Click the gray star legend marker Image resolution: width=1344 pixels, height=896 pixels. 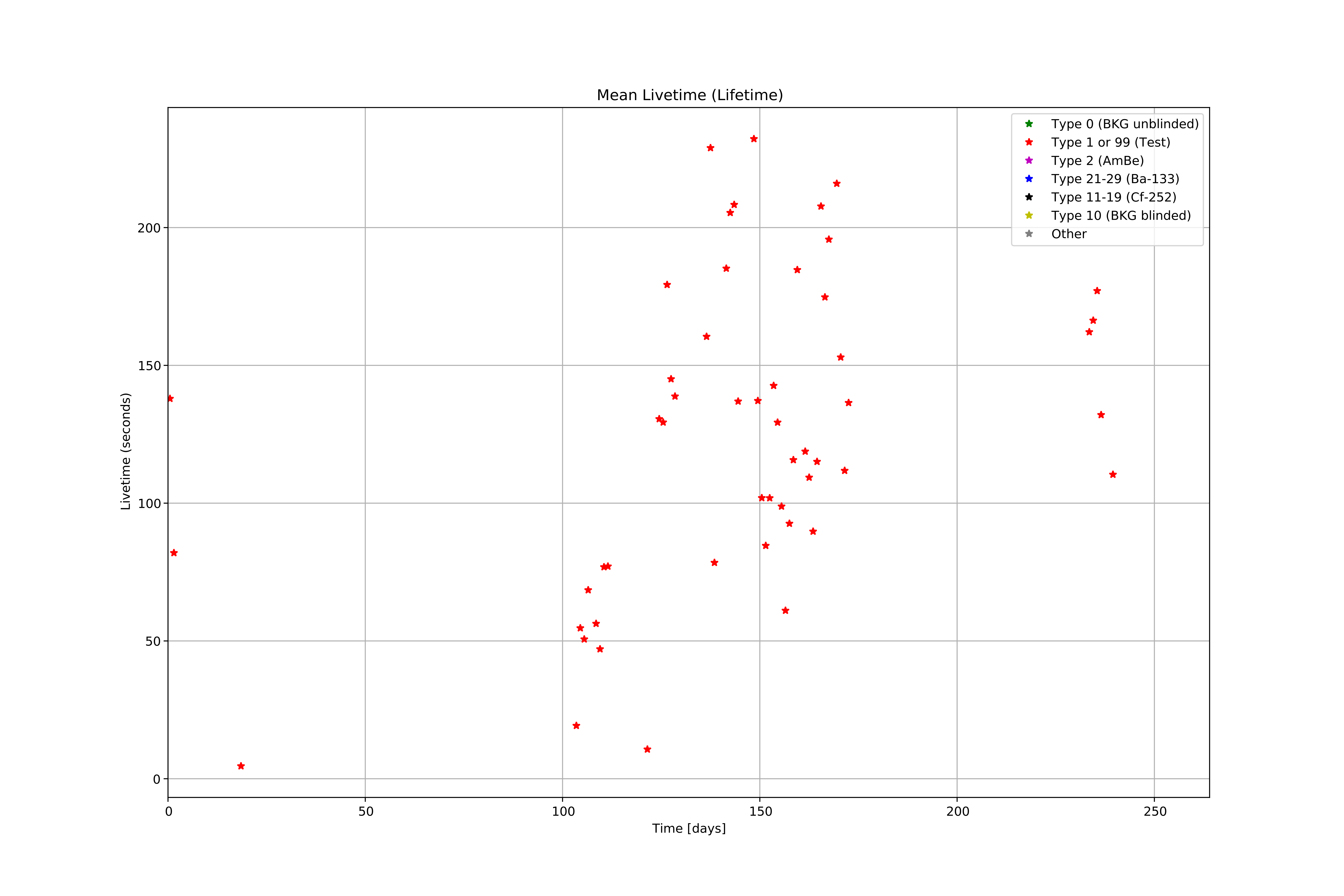click(1029, 234)
